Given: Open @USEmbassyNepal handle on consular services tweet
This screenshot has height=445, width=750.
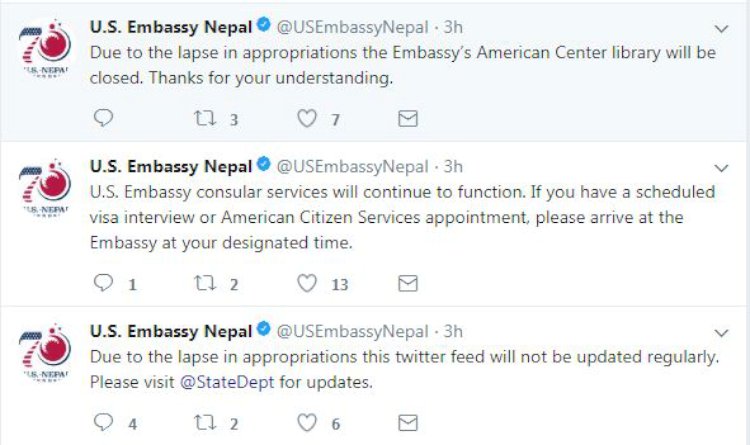Looking at the screenshot, I should pyautogui.click(x=352, y=166).
